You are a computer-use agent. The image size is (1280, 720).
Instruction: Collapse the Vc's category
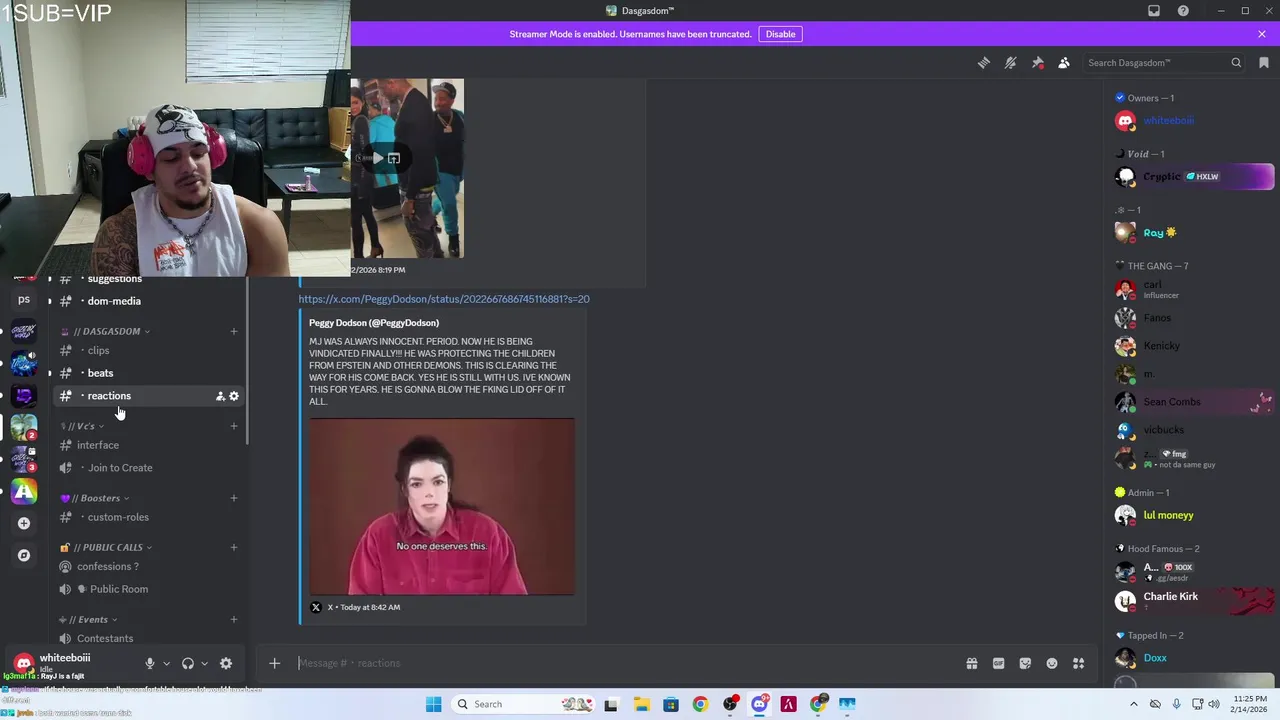pos(82,426)
